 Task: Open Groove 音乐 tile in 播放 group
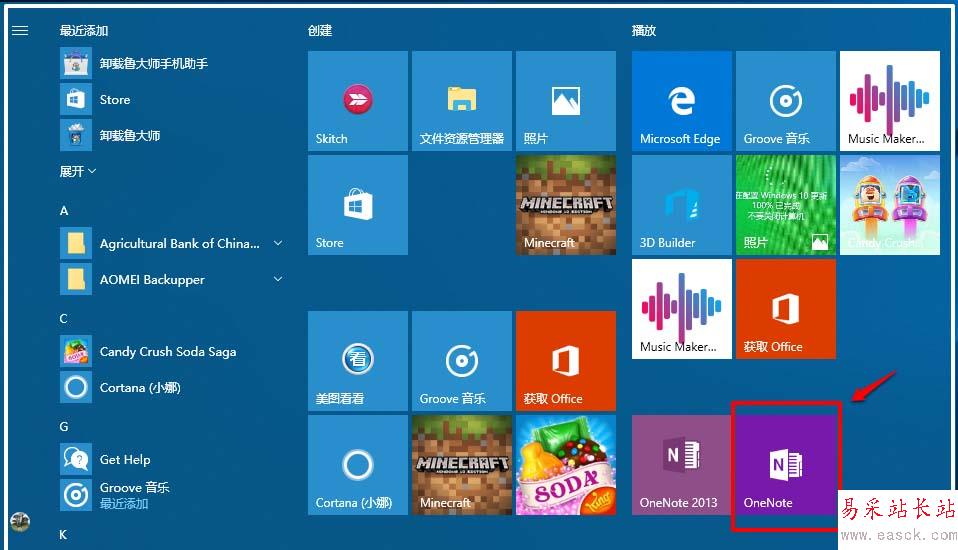pos(786,101)
